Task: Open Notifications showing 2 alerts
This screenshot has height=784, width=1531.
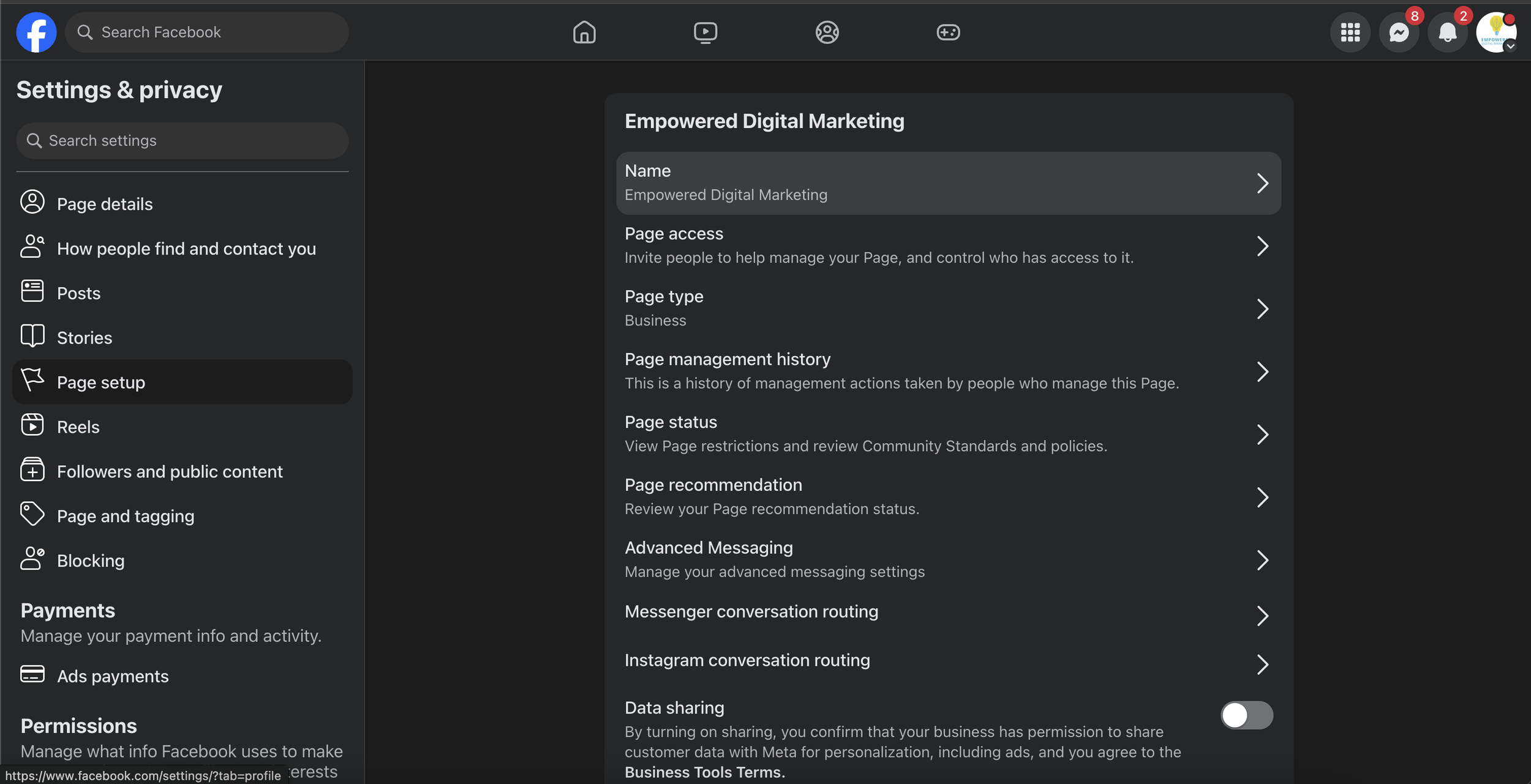Action: point(1448,32)
